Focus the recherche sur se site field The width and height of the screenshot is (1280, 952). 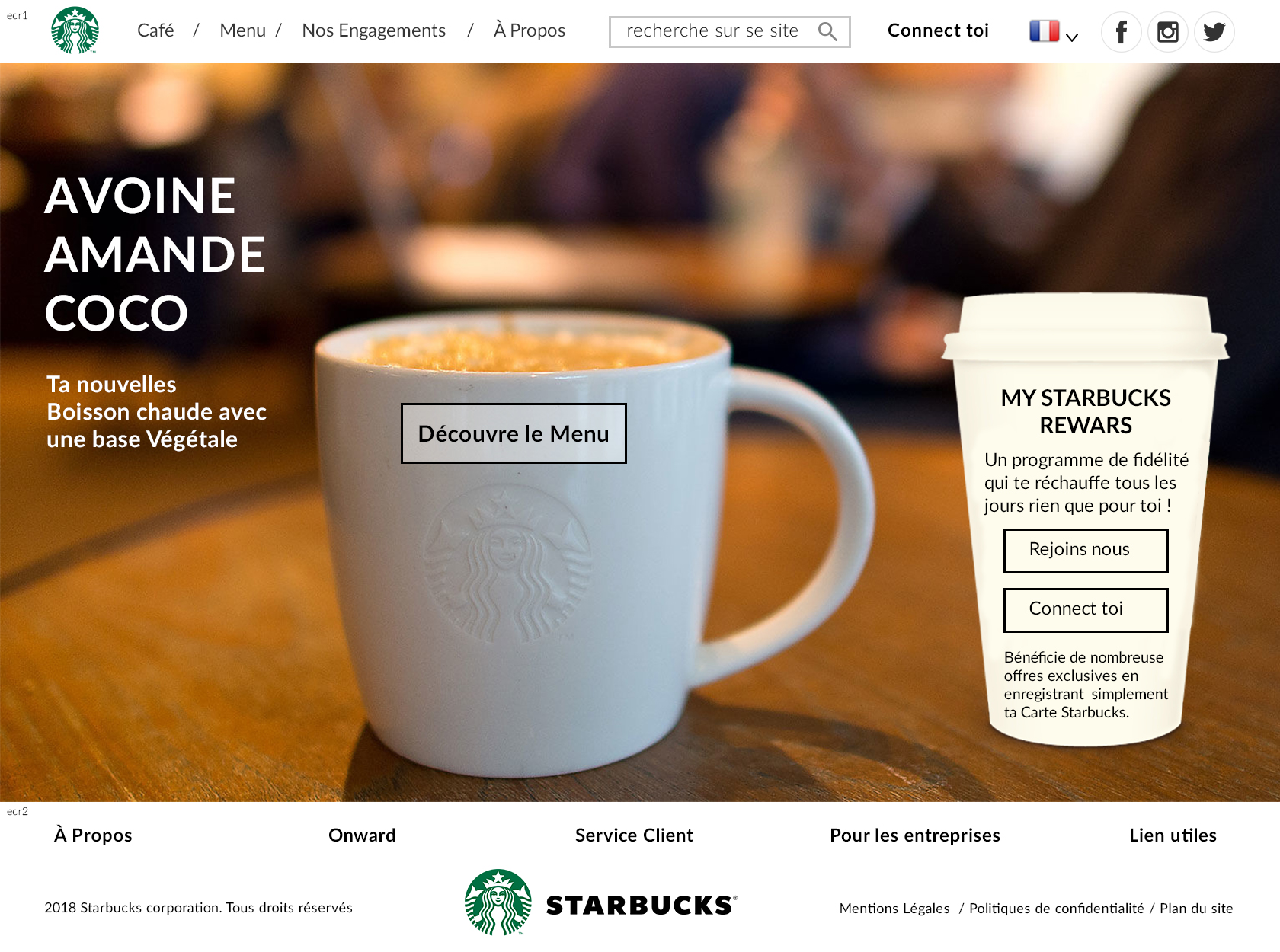tap(729, 32)
